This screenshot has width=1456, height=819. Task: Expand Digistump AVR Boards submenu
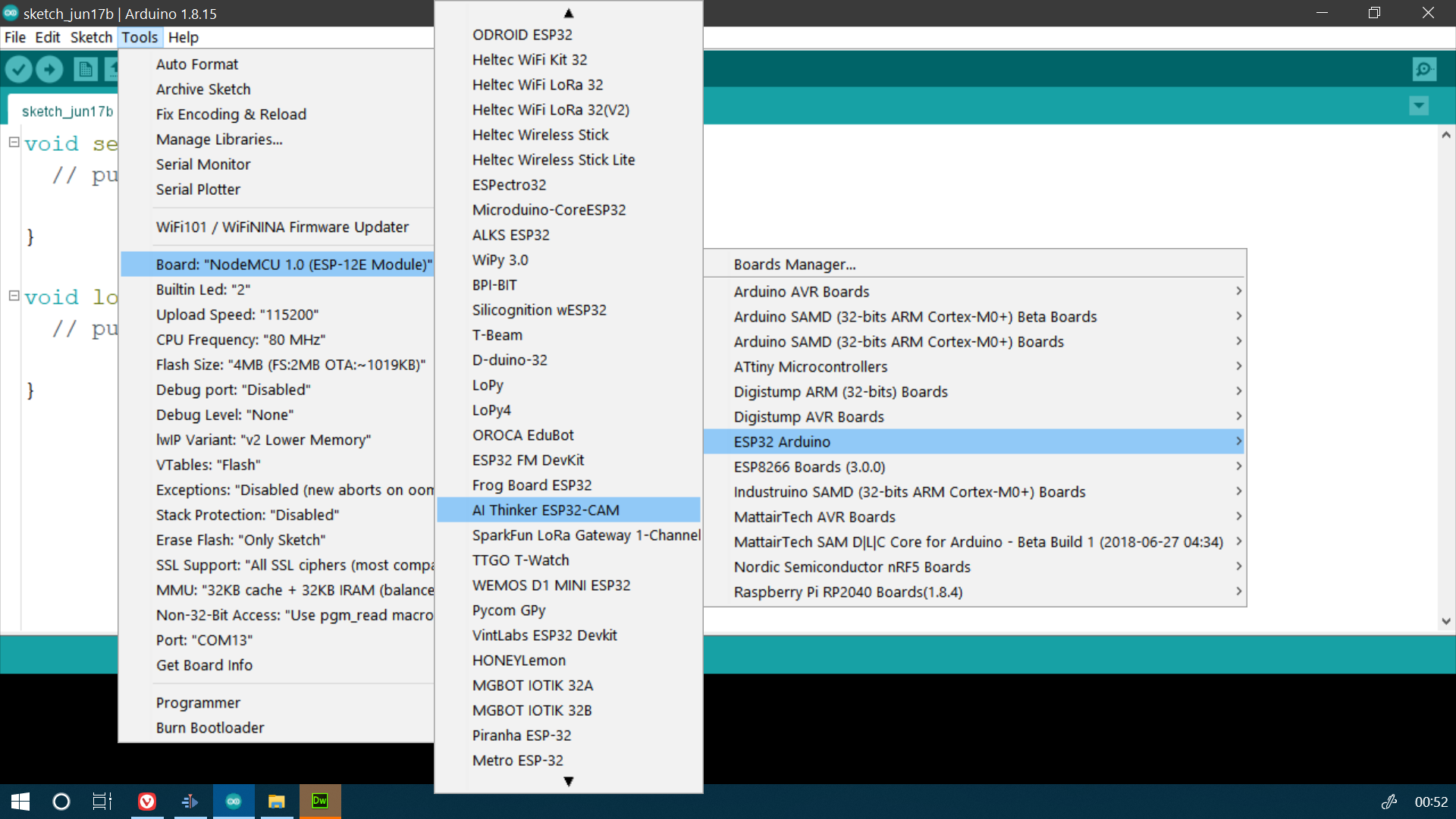point(975,417)
